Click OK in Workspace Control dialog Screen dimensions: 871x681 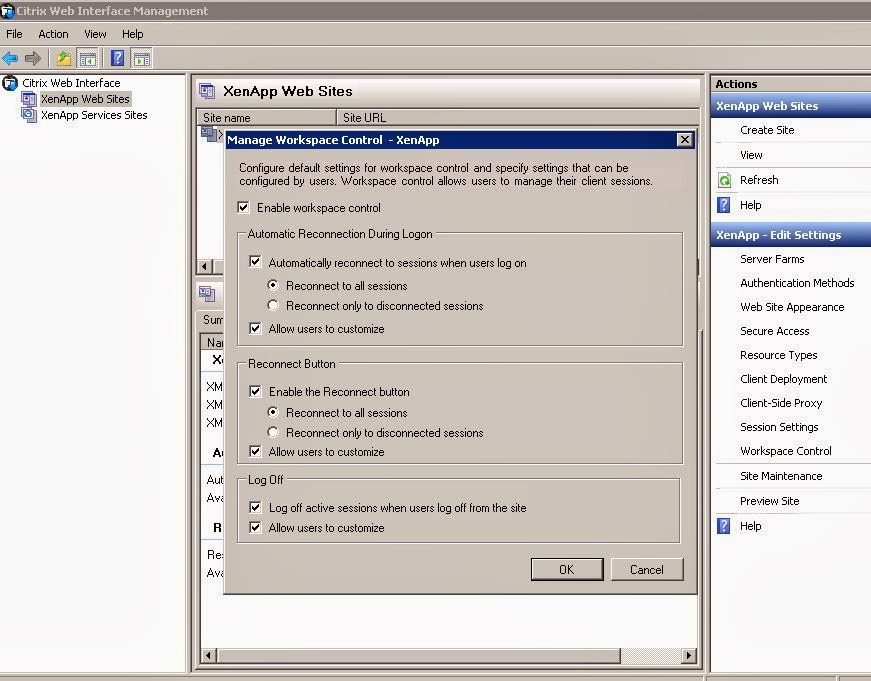tap(567, 569)
